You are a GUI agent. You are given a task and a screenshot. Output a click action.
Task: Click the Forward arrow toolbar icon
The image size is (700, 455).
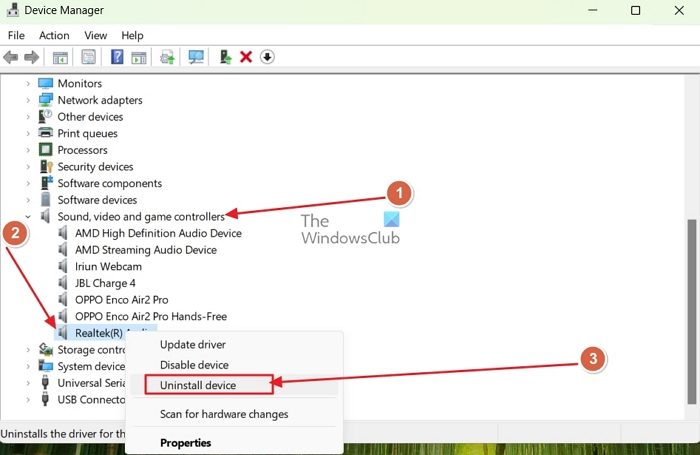pyautogui.click(x=31, y=57)
